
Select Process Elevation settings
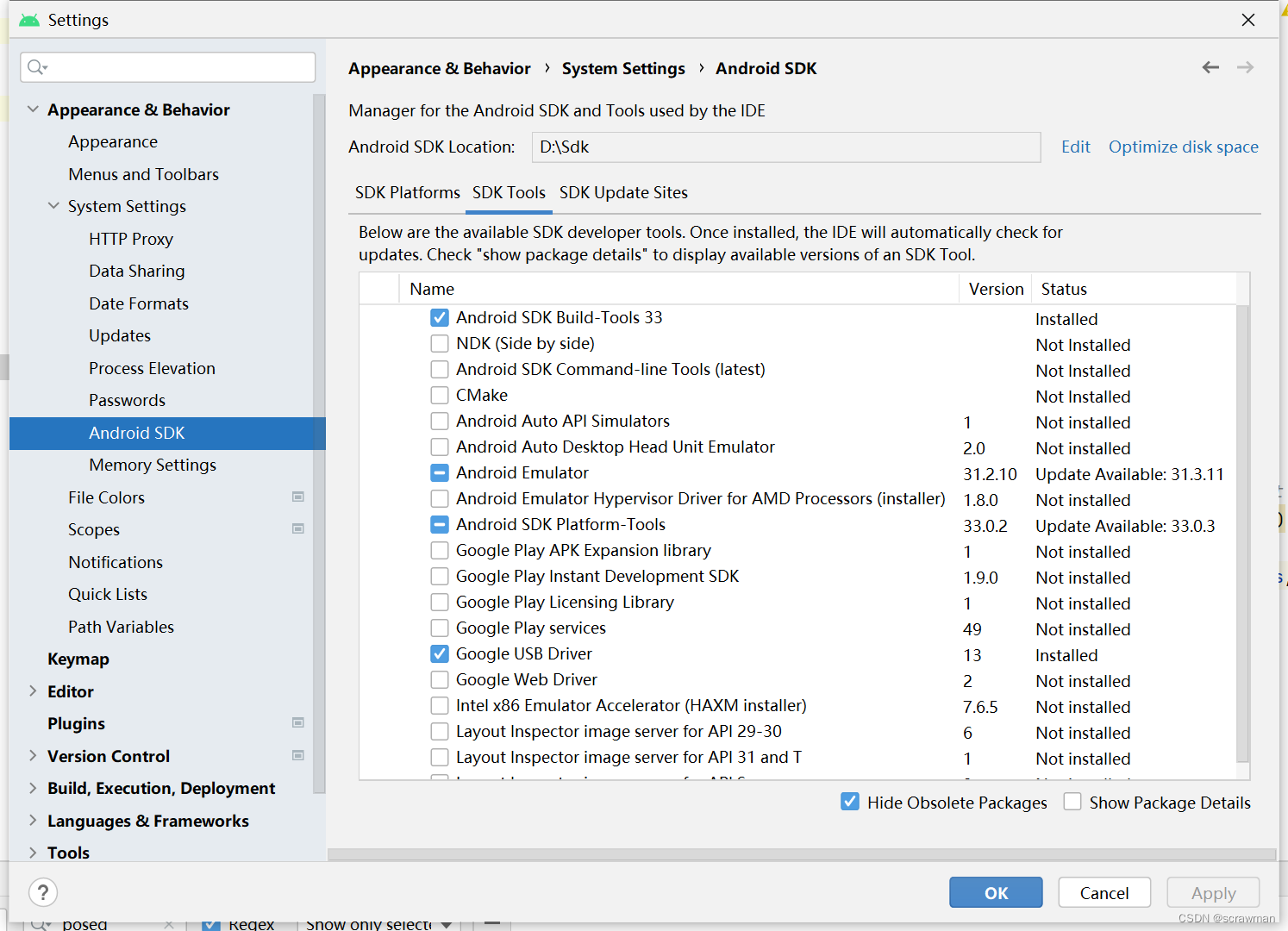[152, 368]
